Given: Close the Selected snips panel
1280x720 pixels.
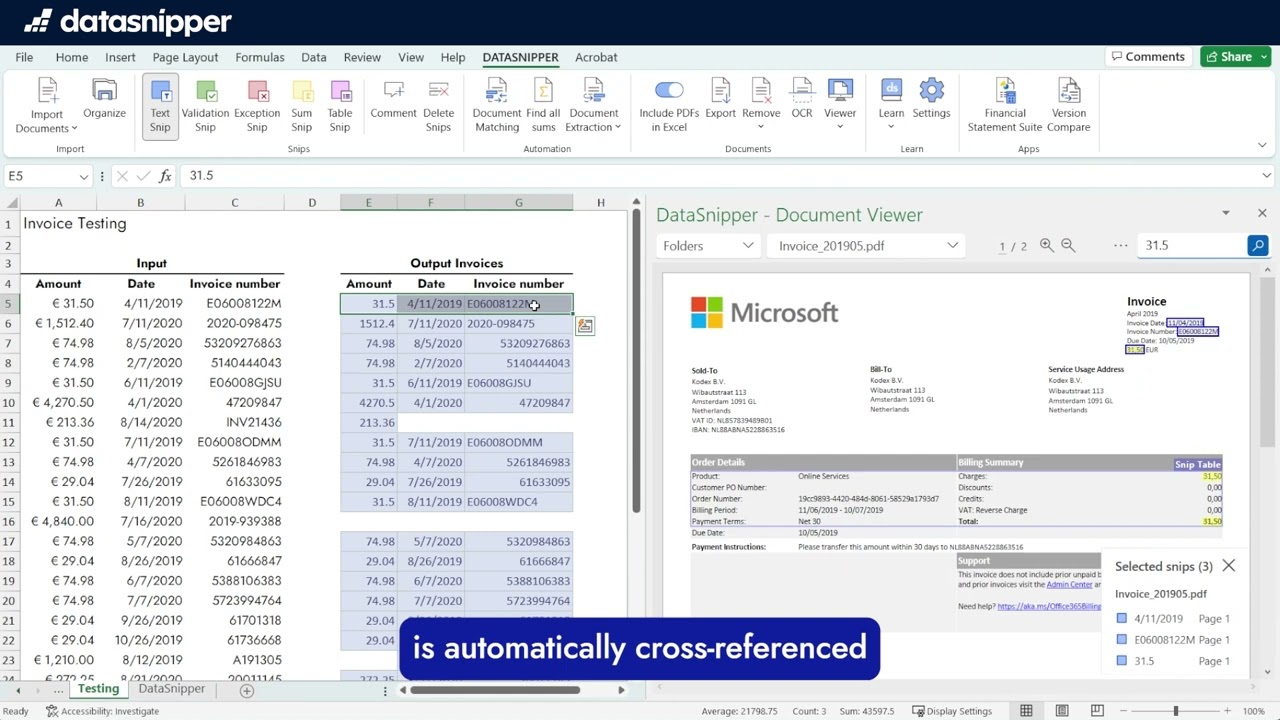Looking at the screenshot, I should 1228,566.
